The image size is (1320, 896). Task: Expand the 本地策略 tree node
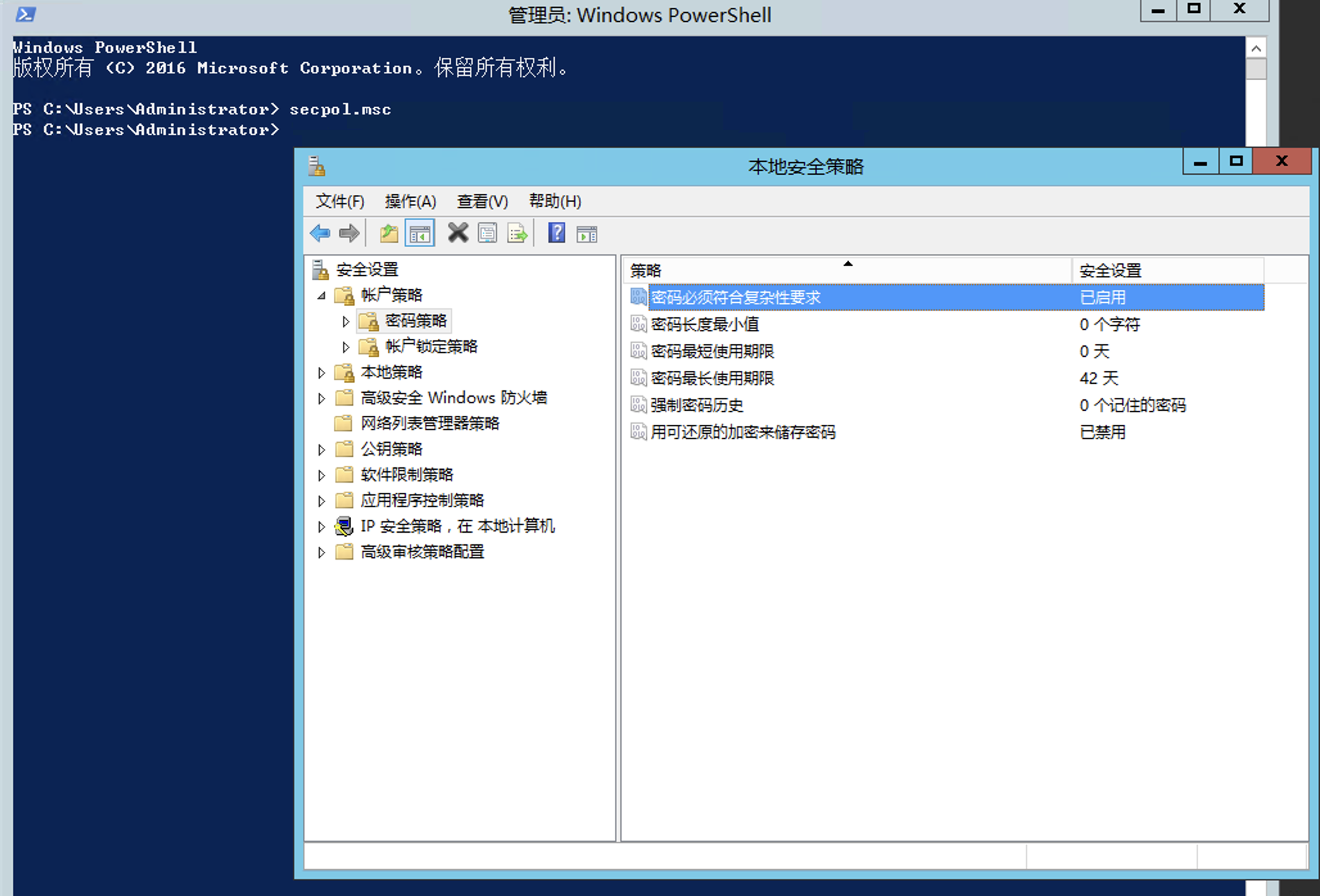pos(322,372)
